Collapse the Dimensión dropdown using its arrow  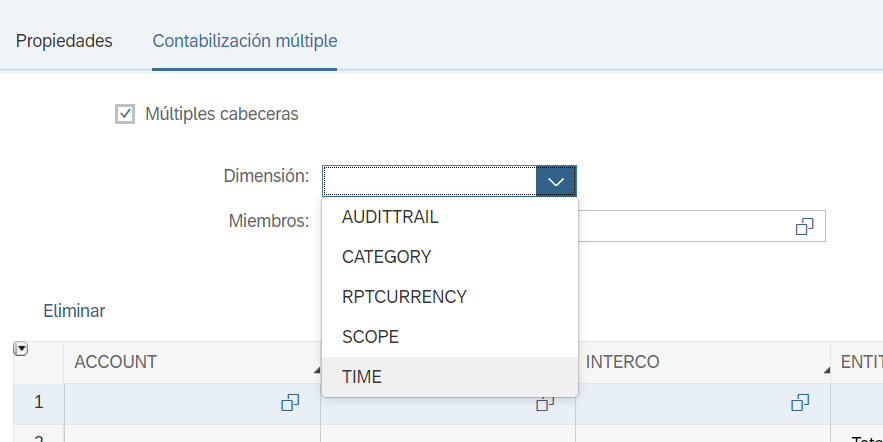(x=556, y=181)
